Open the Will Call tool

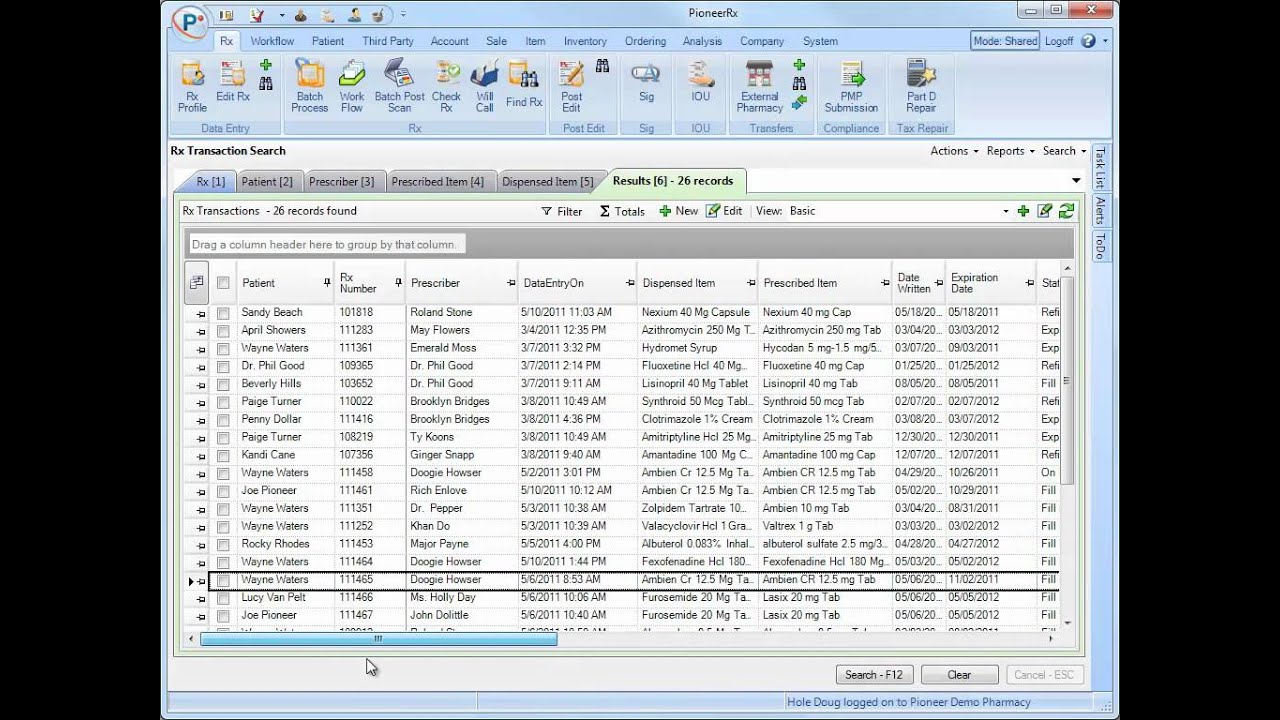pyautogui.click(x=485, y=87)
